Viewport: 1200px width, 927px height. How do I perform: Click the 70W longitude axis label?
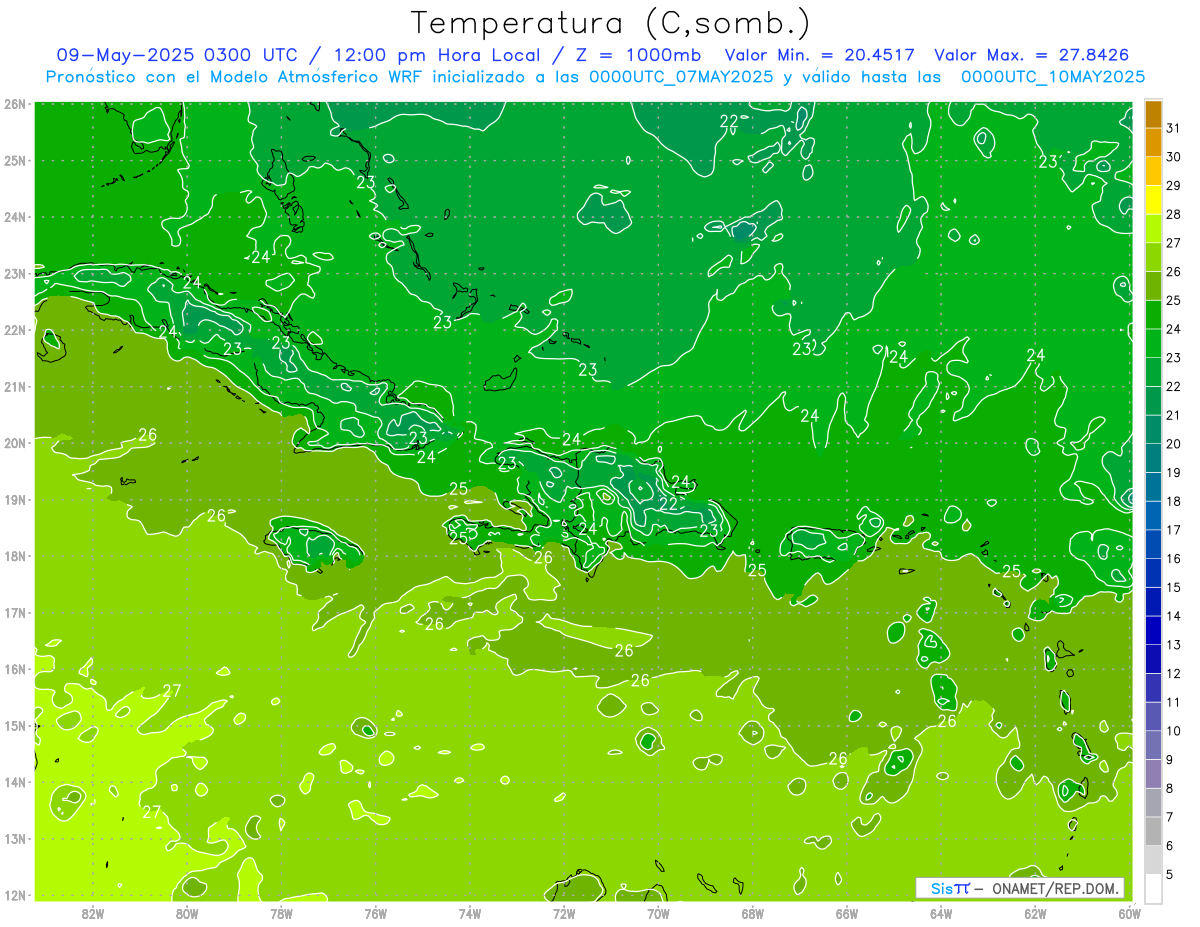[x=658, y=912]
